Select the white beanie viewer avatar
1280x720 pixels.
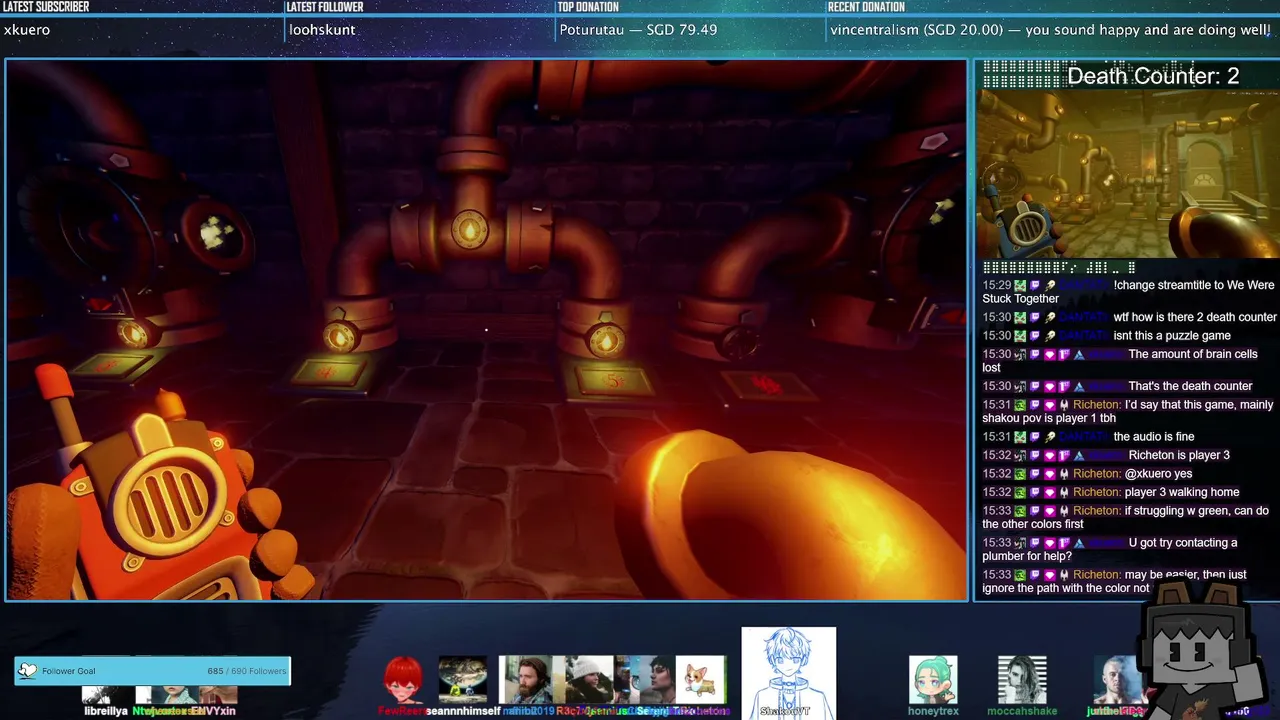(589, 680)
